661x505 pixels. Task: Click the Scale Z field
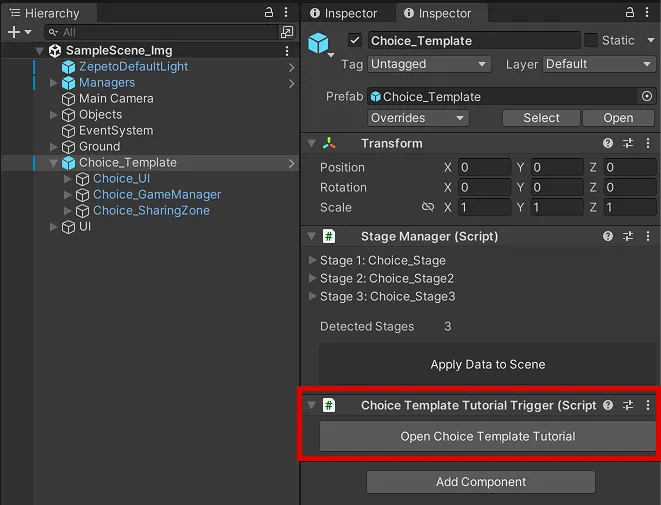[629, 207]
